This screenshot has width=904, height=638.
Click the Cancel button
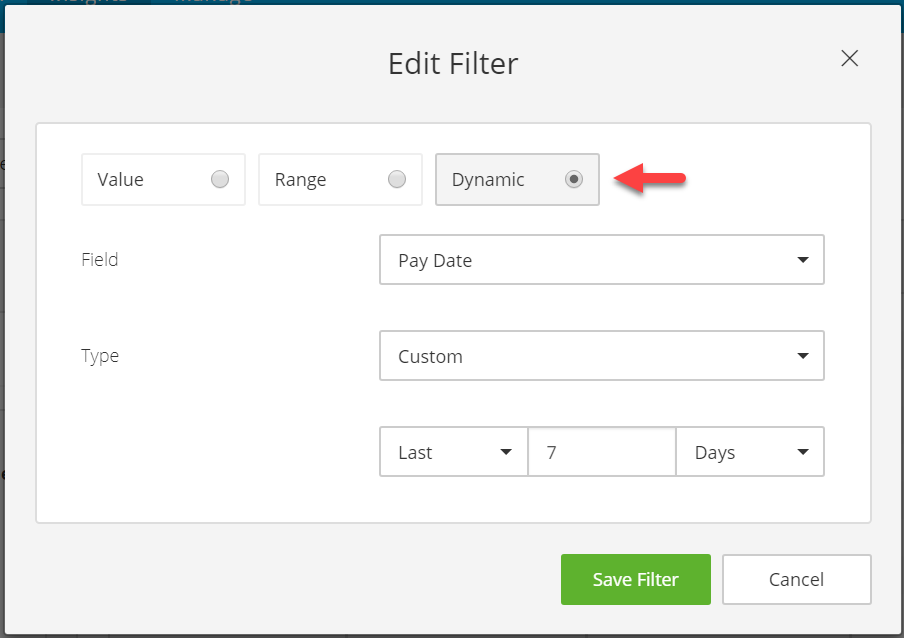(x=796, y=579)
